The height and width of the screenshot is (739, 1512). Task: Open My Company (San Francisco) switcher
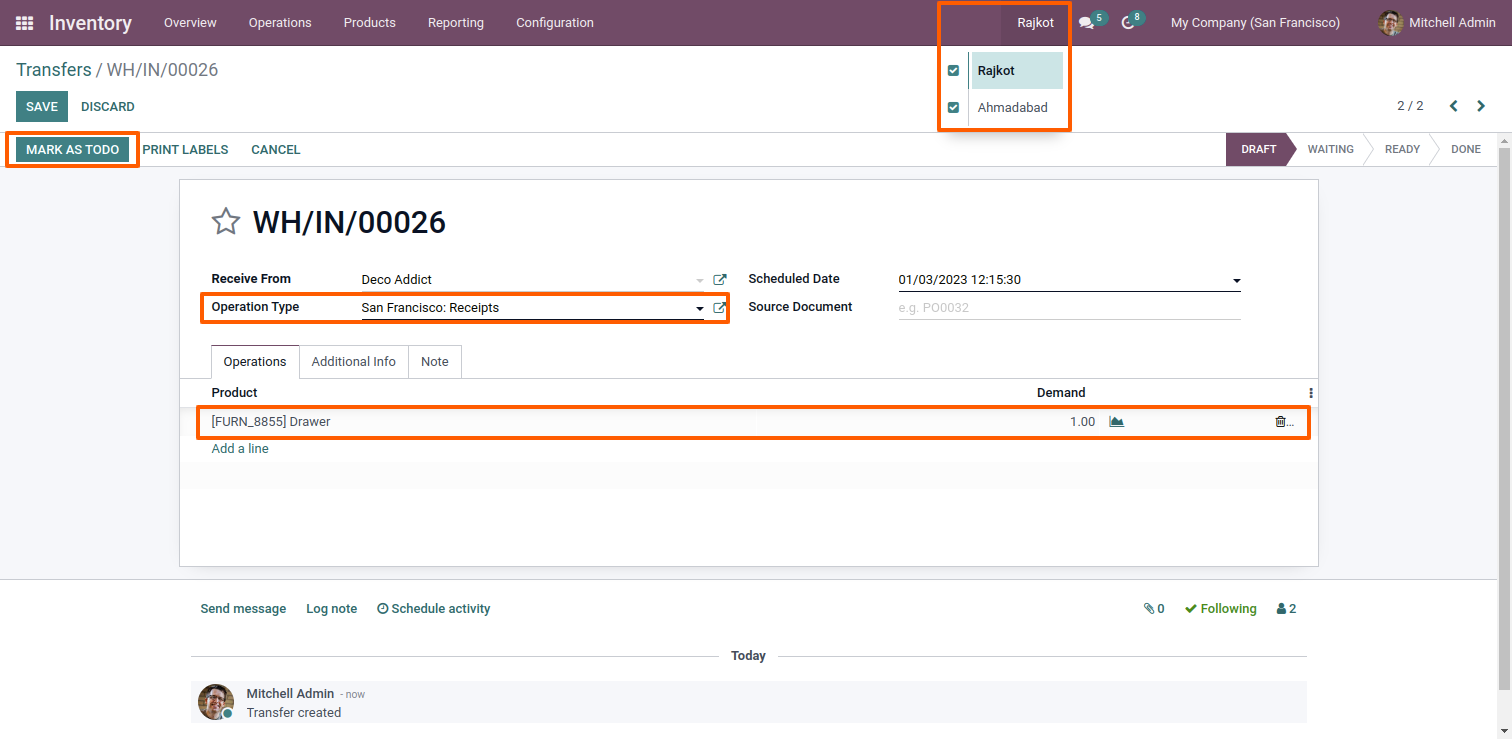click(1255, 23)
